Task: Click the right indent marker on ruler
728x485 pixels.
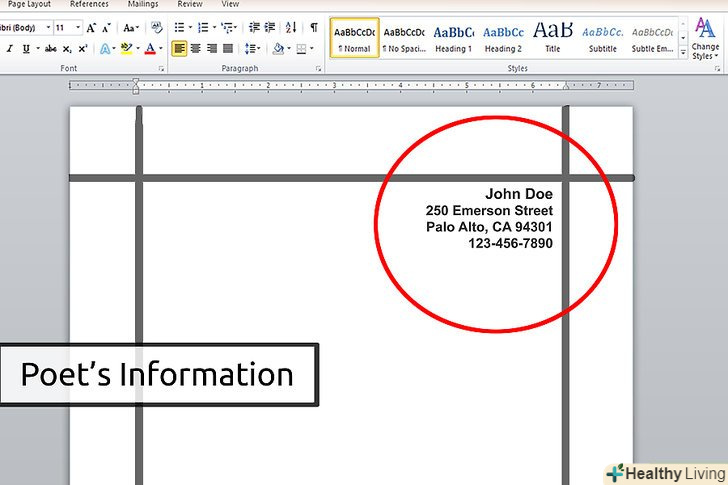Action: pyautogui.click(x=566, y=85)
